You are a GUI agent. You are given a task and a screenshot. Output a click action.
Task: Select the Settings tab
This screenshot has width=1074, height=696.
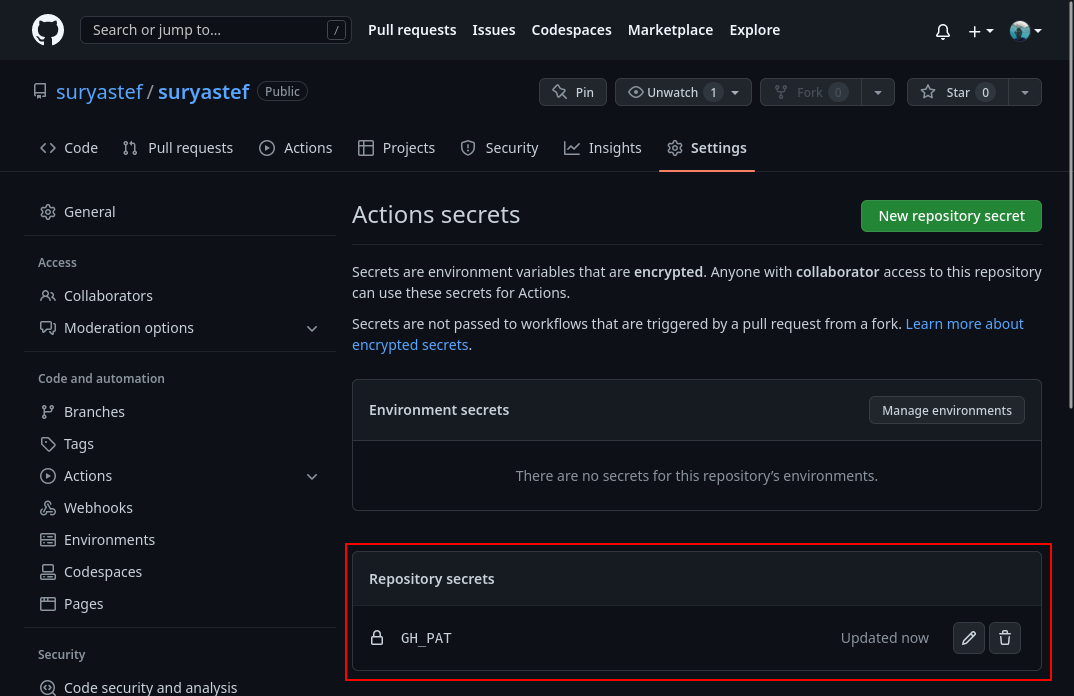pyautogui.click(x=706, y=148)
